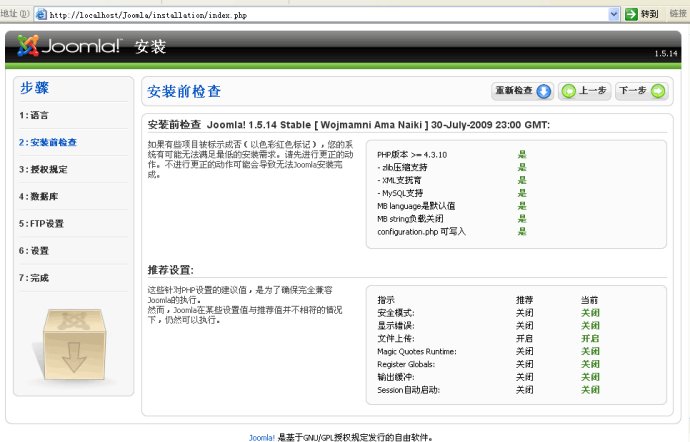Click the blue refresh icon on 重新检查
The image size is (690, 442).
click(544, 91)
